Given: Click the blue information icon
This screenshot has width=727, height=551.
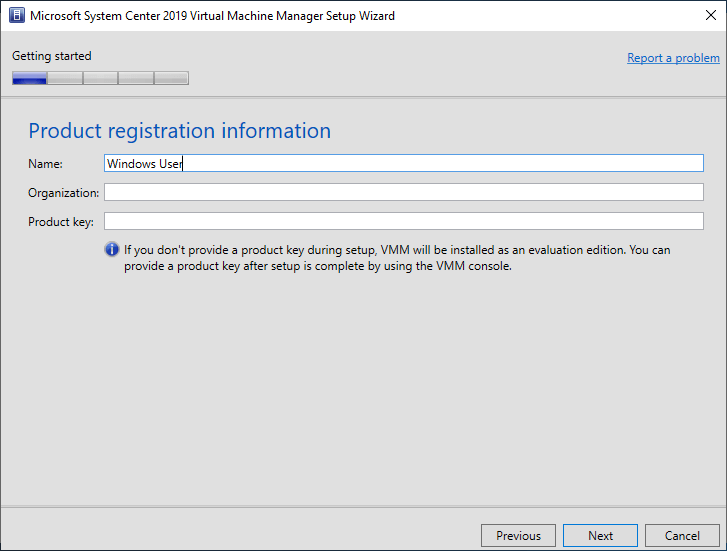Looking at the screenshot, I should pyautogui.click(x=112, y=250).
